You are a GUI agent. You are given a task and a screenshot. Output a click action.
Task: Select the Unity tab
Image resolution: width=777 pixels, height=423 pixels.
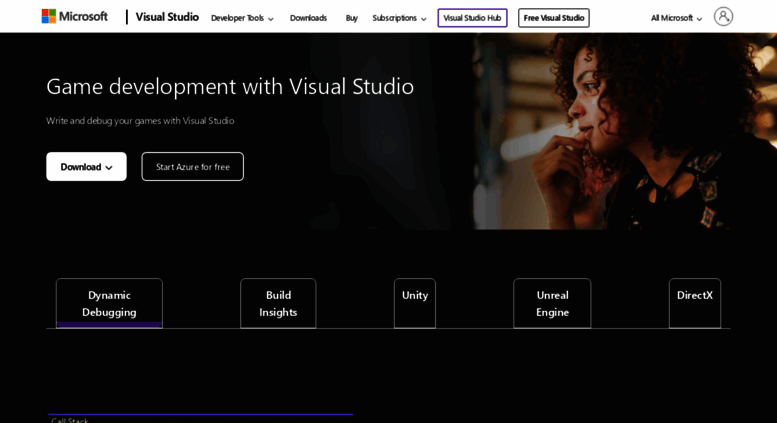coord(415,303)
